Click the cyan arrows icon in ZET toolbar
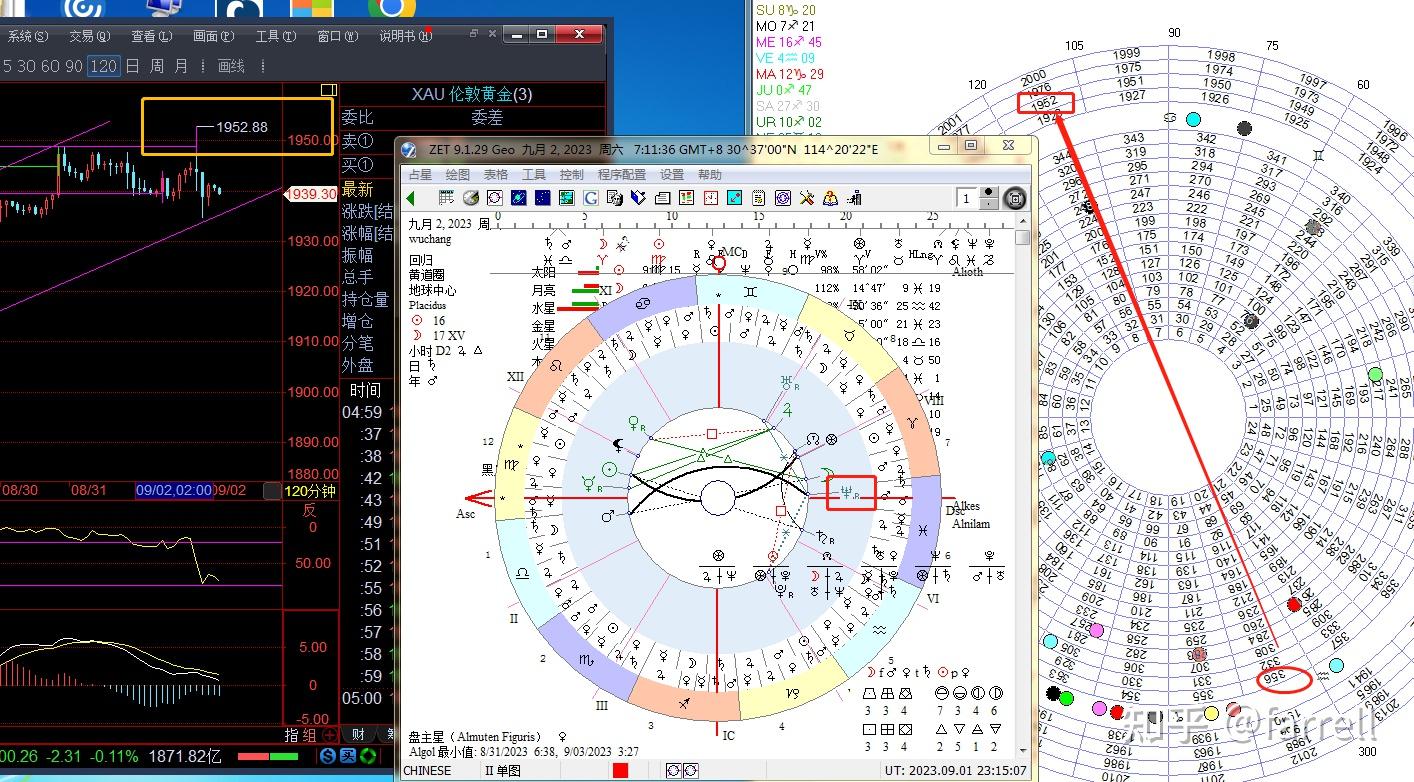The width and height of the screenshot is (1414, 782). point(734,198)
